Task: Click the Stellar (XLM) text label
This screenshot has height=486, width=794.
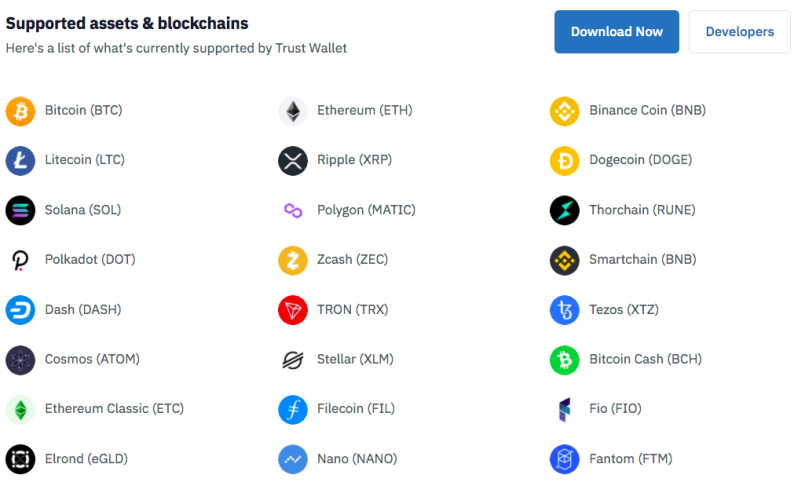Action: click(355, 359)
